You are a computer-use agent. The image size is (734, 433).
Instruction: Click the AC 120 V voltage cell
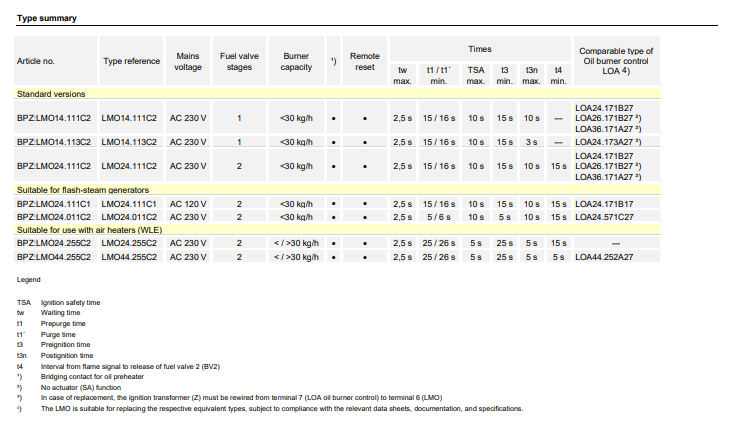pos(188,203)
